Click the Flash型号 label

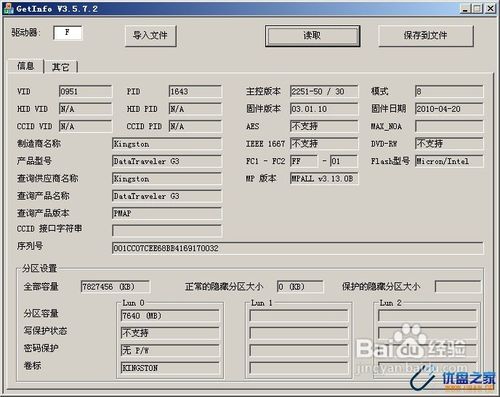pyautogui.click(x=390, y=161)
